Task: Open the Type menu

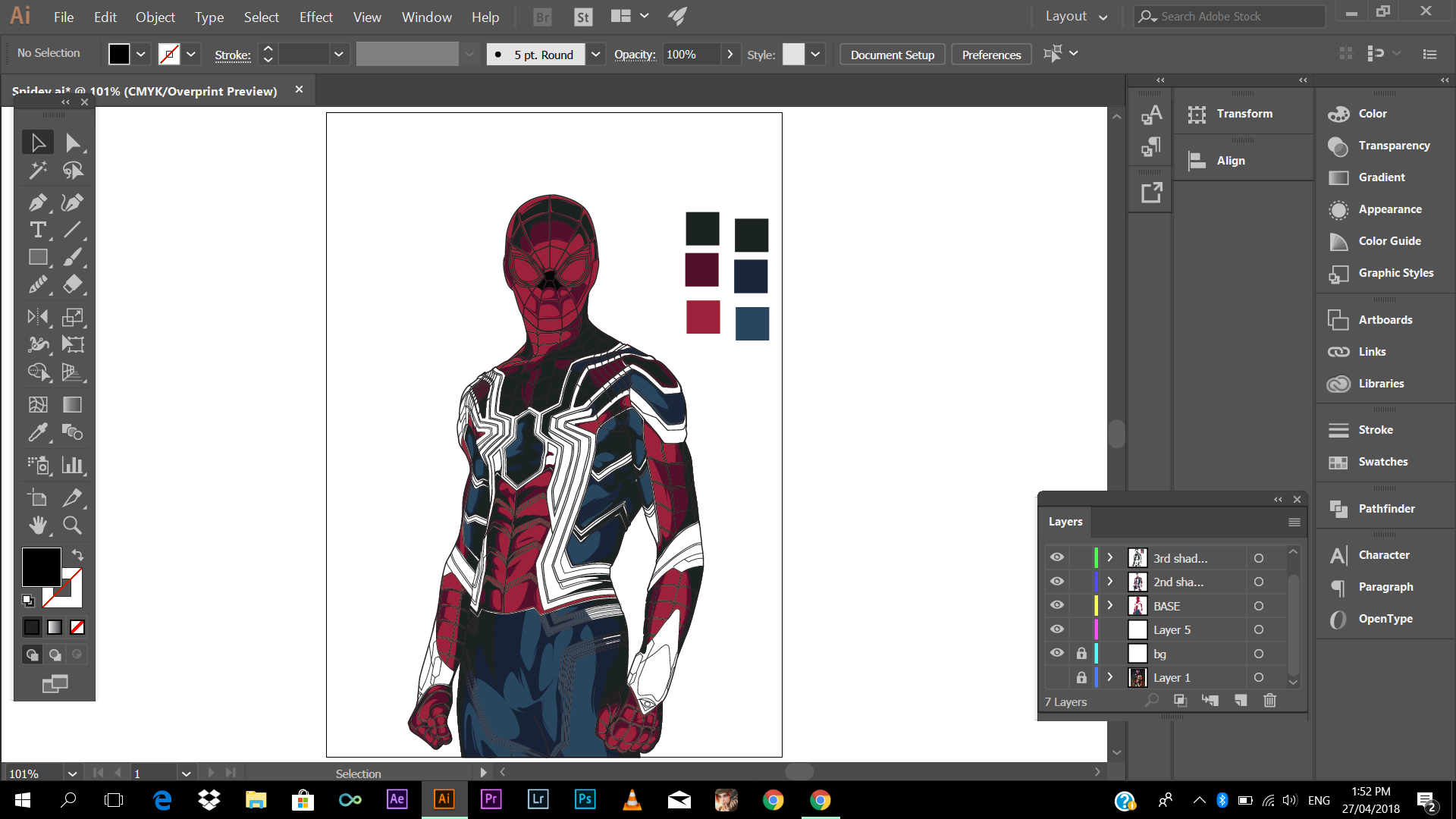Action: (209, 17)
